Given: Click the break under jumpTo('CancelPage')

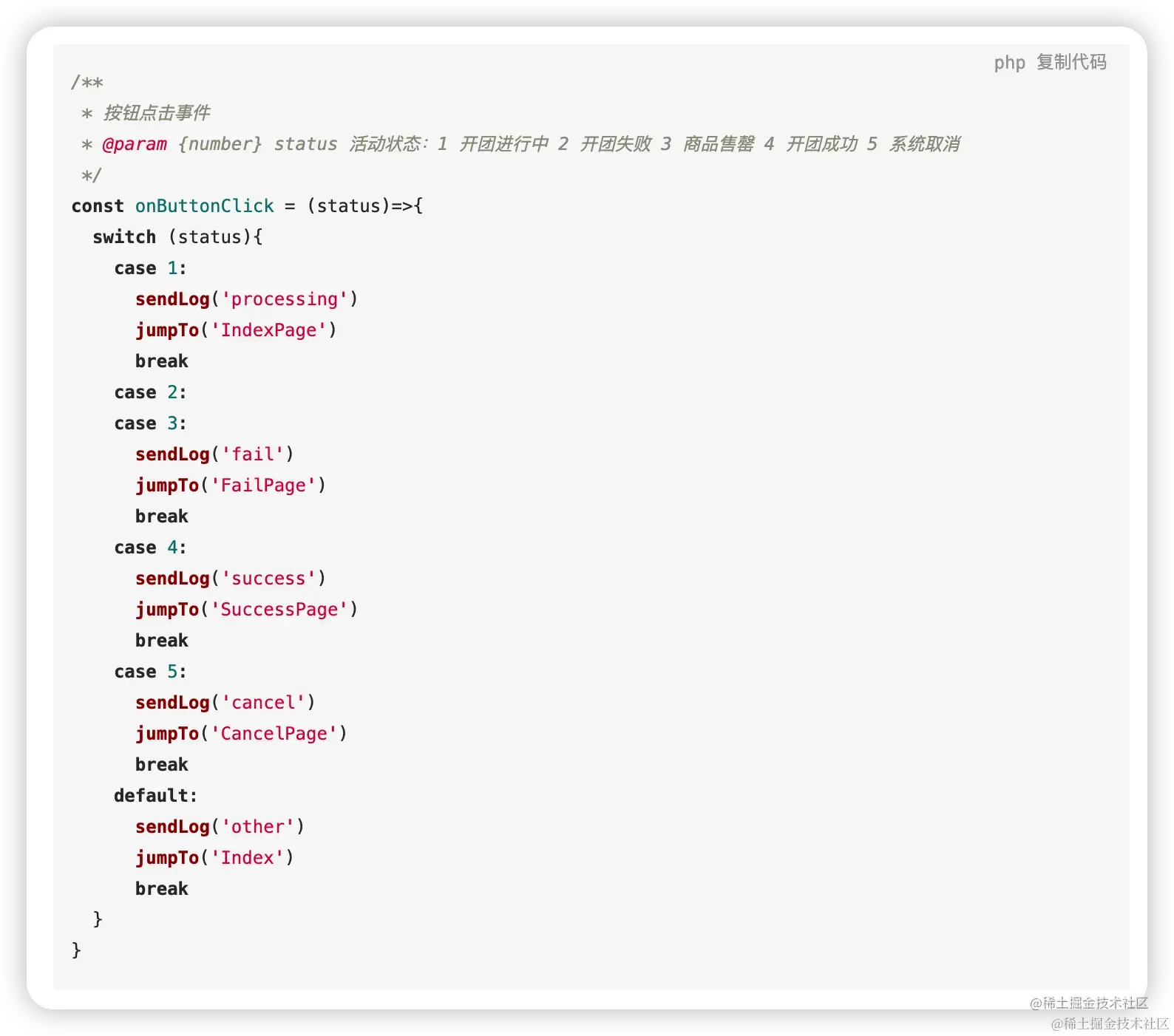Looking at the screenshot, I should [162, 765].
